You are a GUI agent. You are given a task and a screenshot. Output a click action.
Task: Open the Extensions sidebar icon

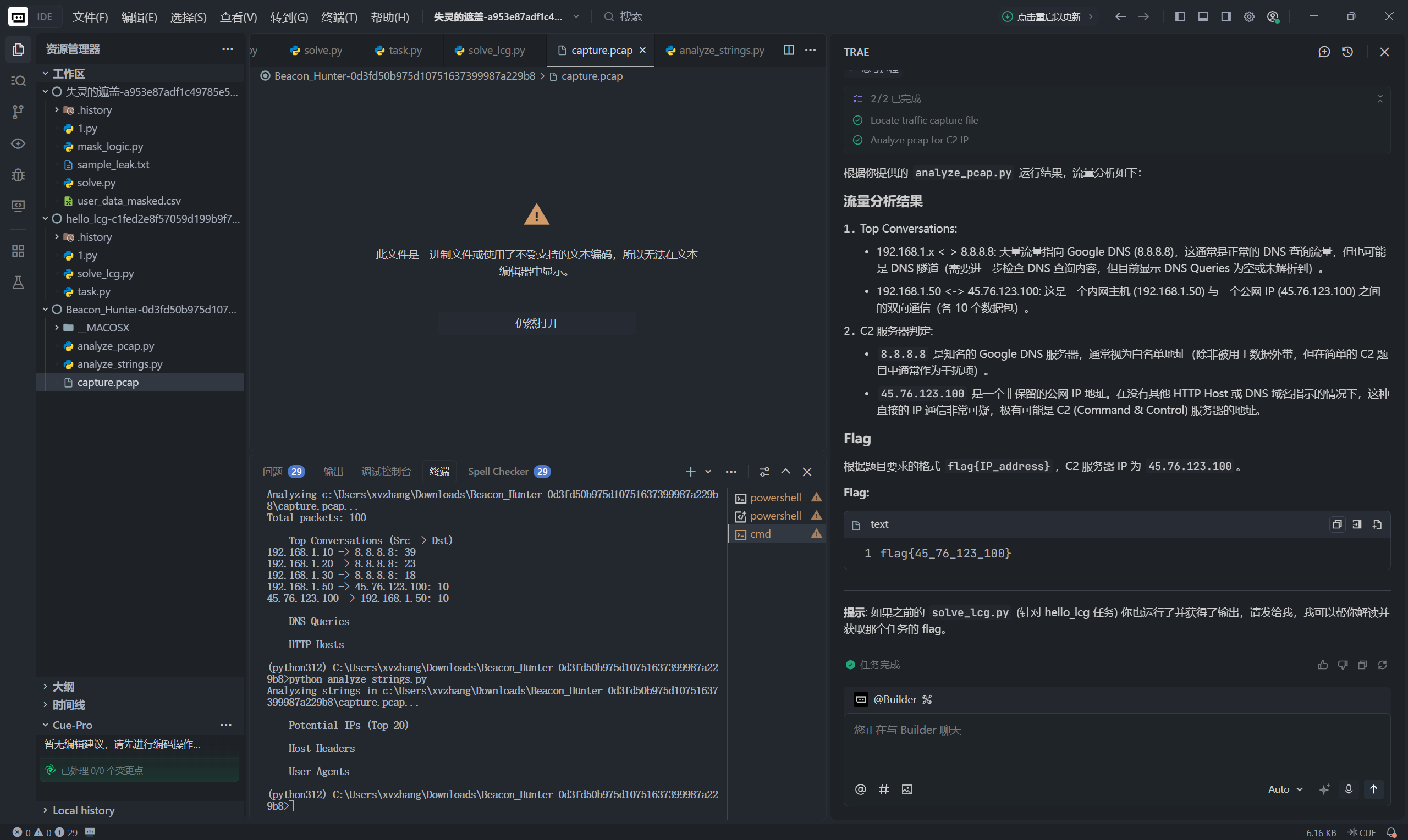pyautogui.click(x=18, y=251)
